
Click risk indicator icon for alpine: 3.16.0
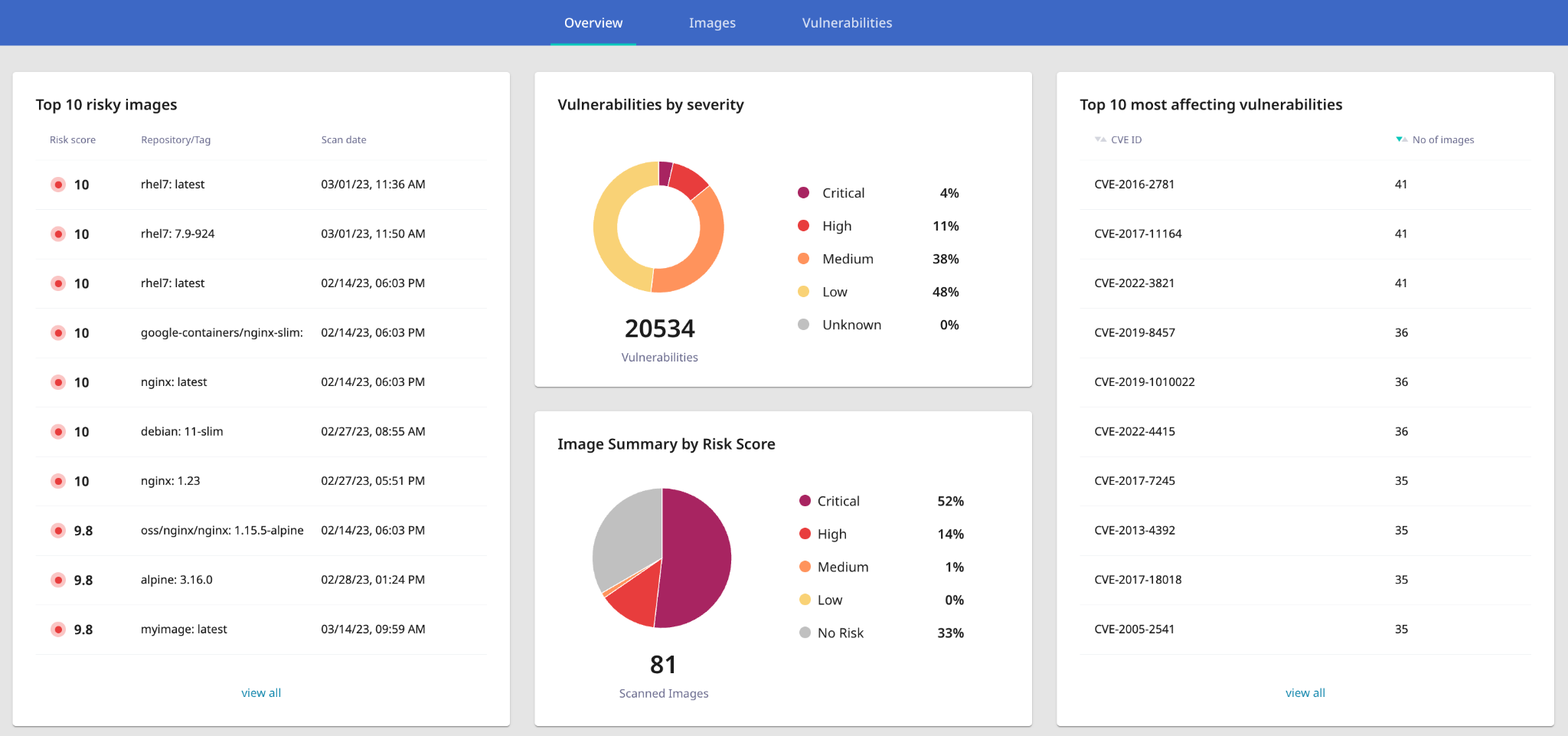tap(58, 581)
